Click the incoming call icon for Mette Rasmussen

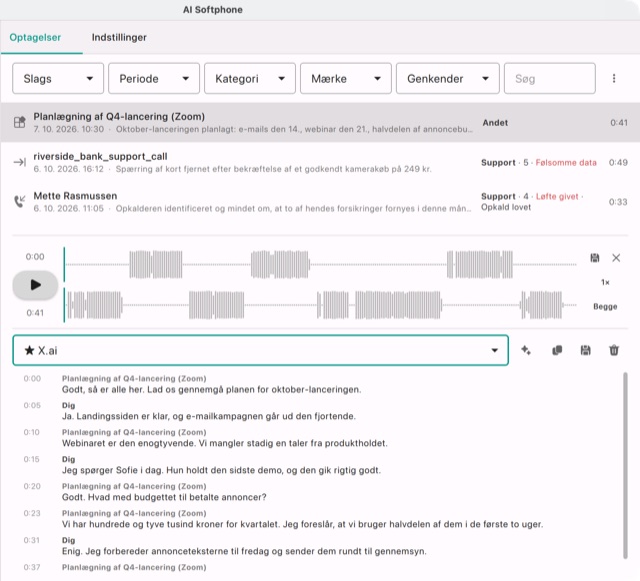pyautogui.click(x=20, y=201)
